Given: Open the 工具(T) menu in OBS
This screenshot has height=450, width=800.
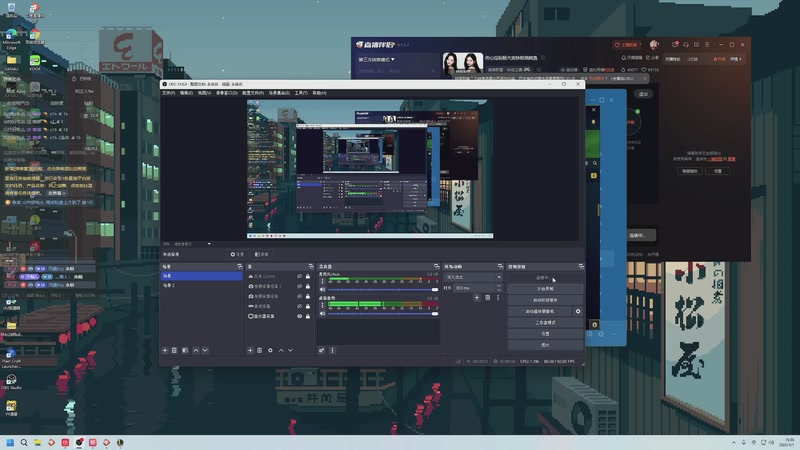Looking at the screenshot, I should 301,93.
